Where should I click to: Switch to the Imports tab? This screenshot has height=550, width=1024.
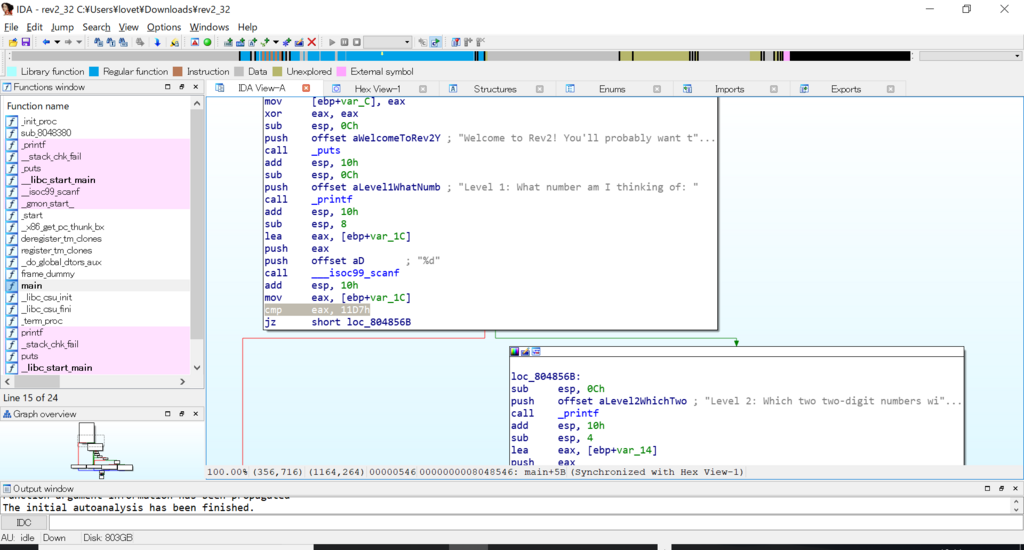tap(729, 89)
